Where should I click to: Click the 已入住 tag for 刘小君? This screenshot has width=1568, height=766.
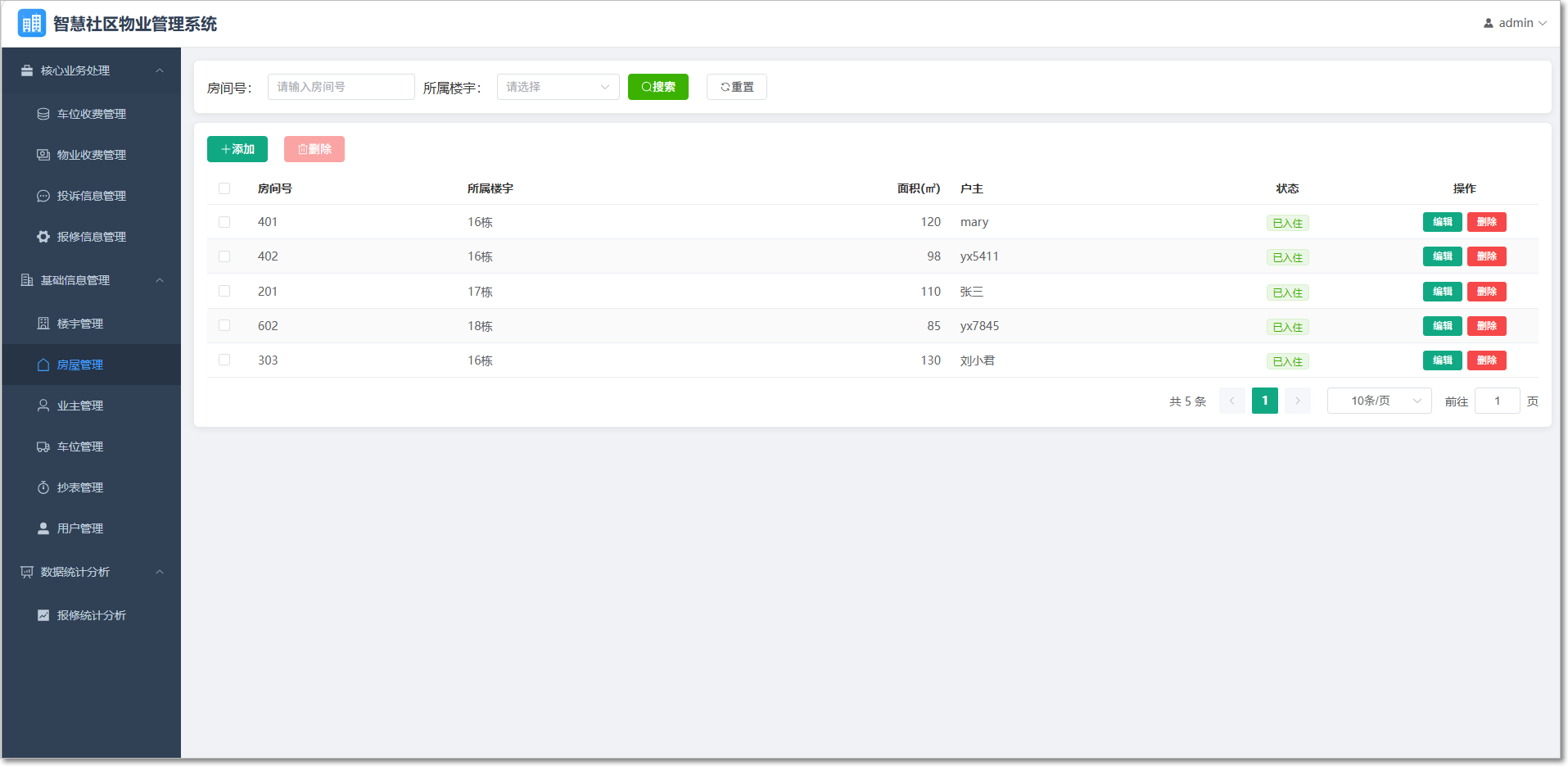point(1288,361)
